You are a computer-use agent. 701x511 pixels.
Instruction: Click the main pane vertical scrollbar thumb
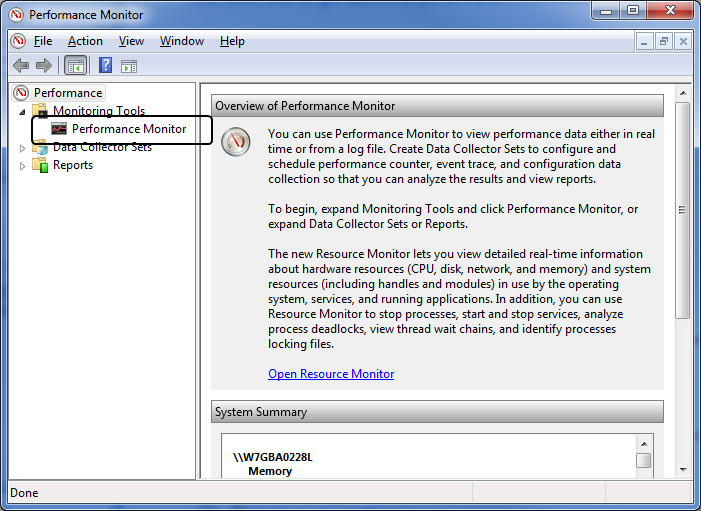tap(683, 210)
